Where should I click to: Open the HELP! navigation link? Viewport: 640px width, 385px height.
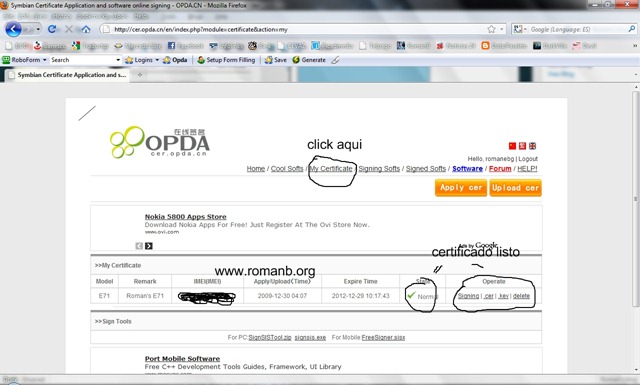click(x=527, y=169)
